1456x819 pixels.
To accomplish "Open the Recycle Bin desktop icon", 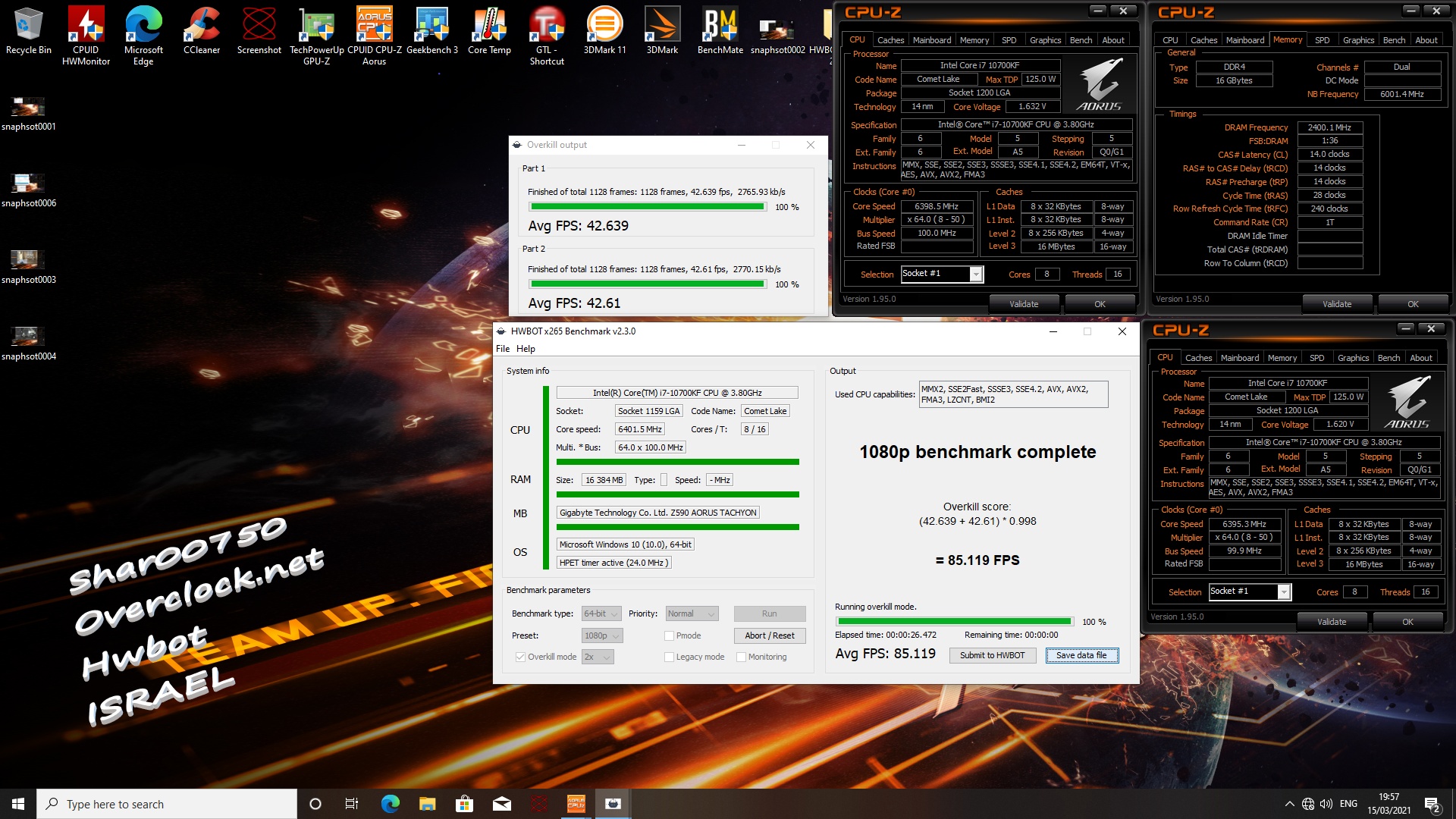I will pos(28,32).
